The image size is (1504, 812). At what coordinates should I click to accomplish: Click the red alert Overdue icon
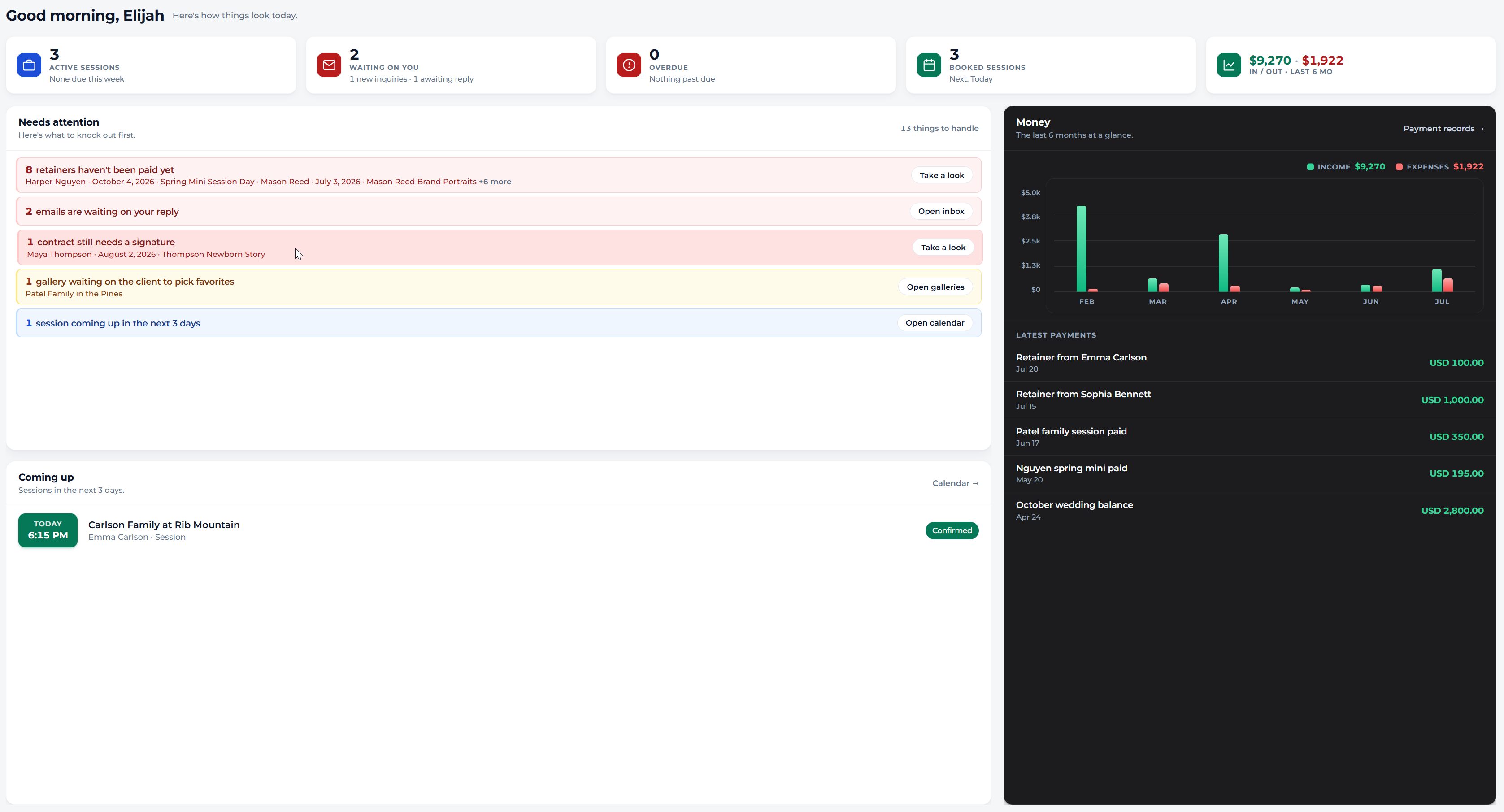pos(629,65)
